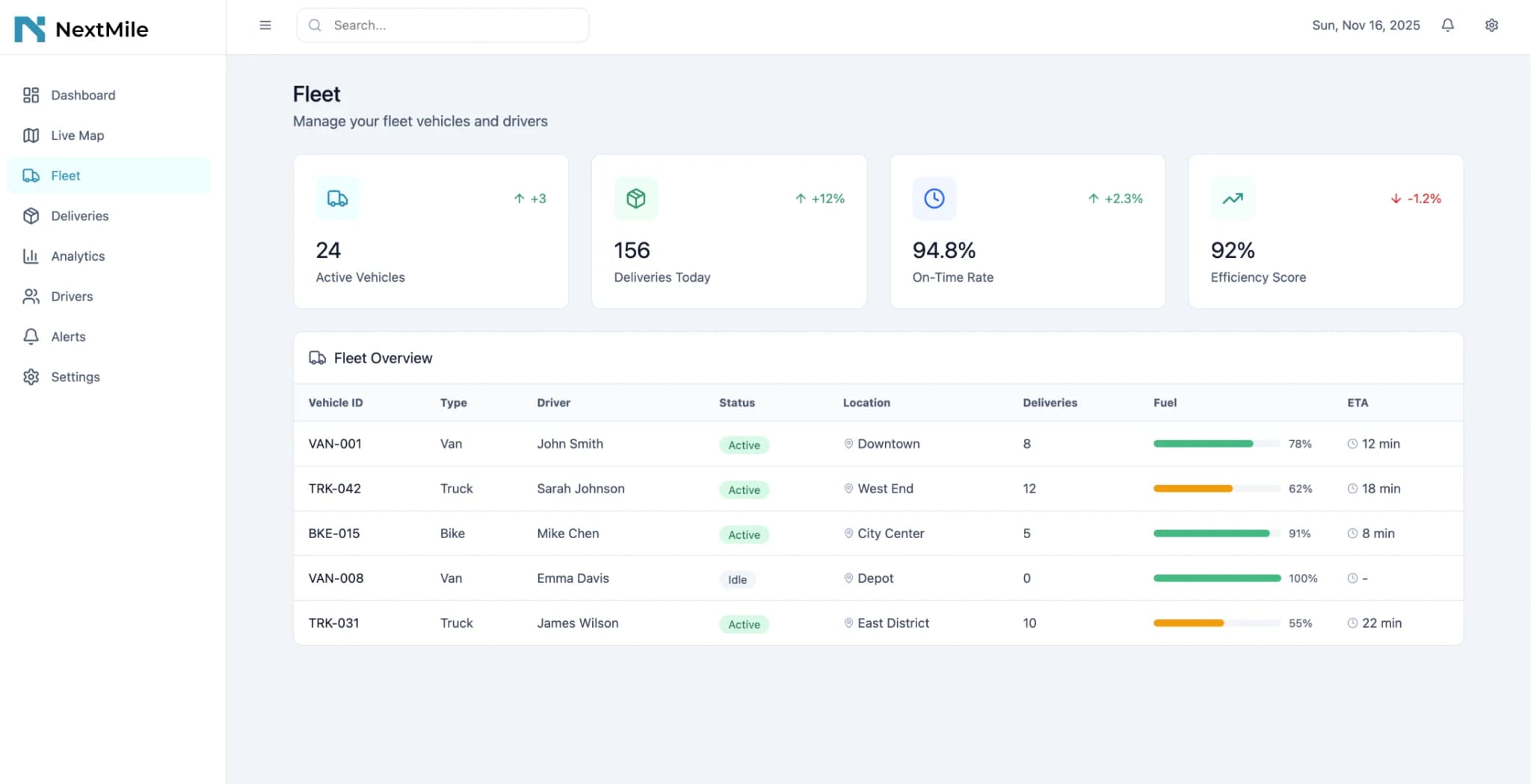Open Analytics from the sidebar
The height and width of the screenshot is (784, 1531).
tap(78, 256)
